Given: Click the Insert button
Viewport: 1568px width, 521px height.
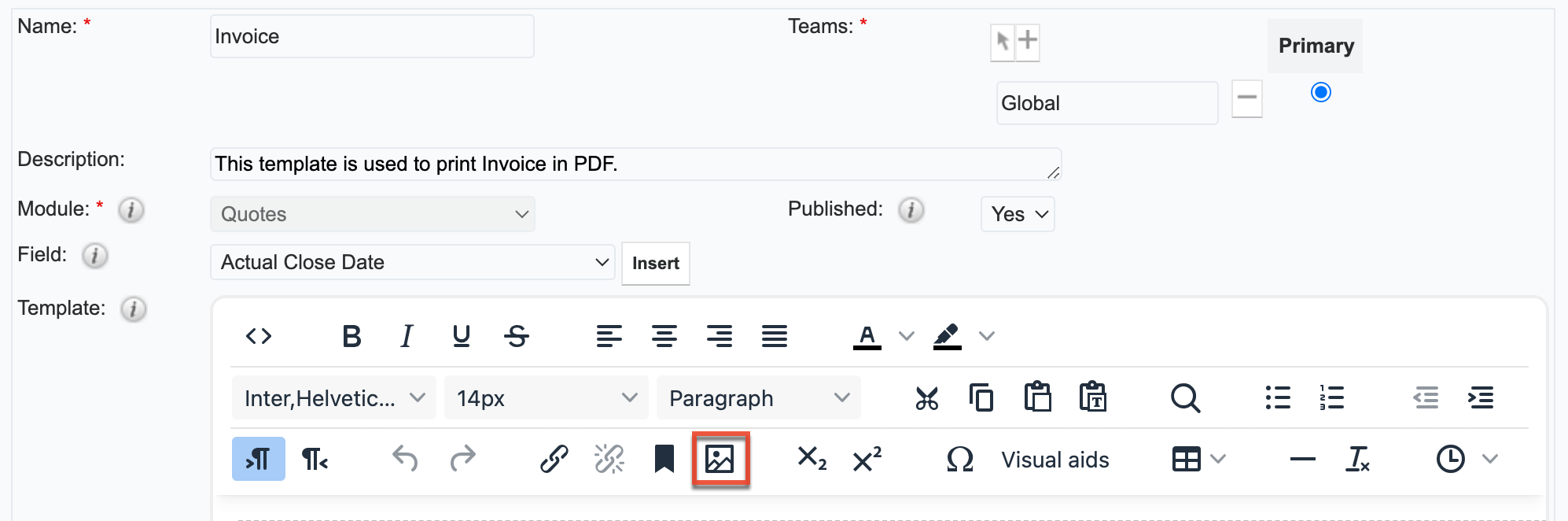Looking at the screenshot, I should (655, 264).
